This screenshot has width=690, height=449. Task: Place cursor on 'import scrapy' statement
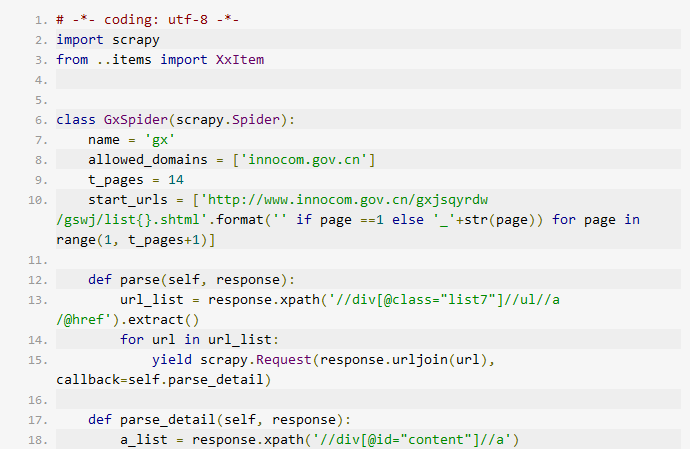(107, 40)
